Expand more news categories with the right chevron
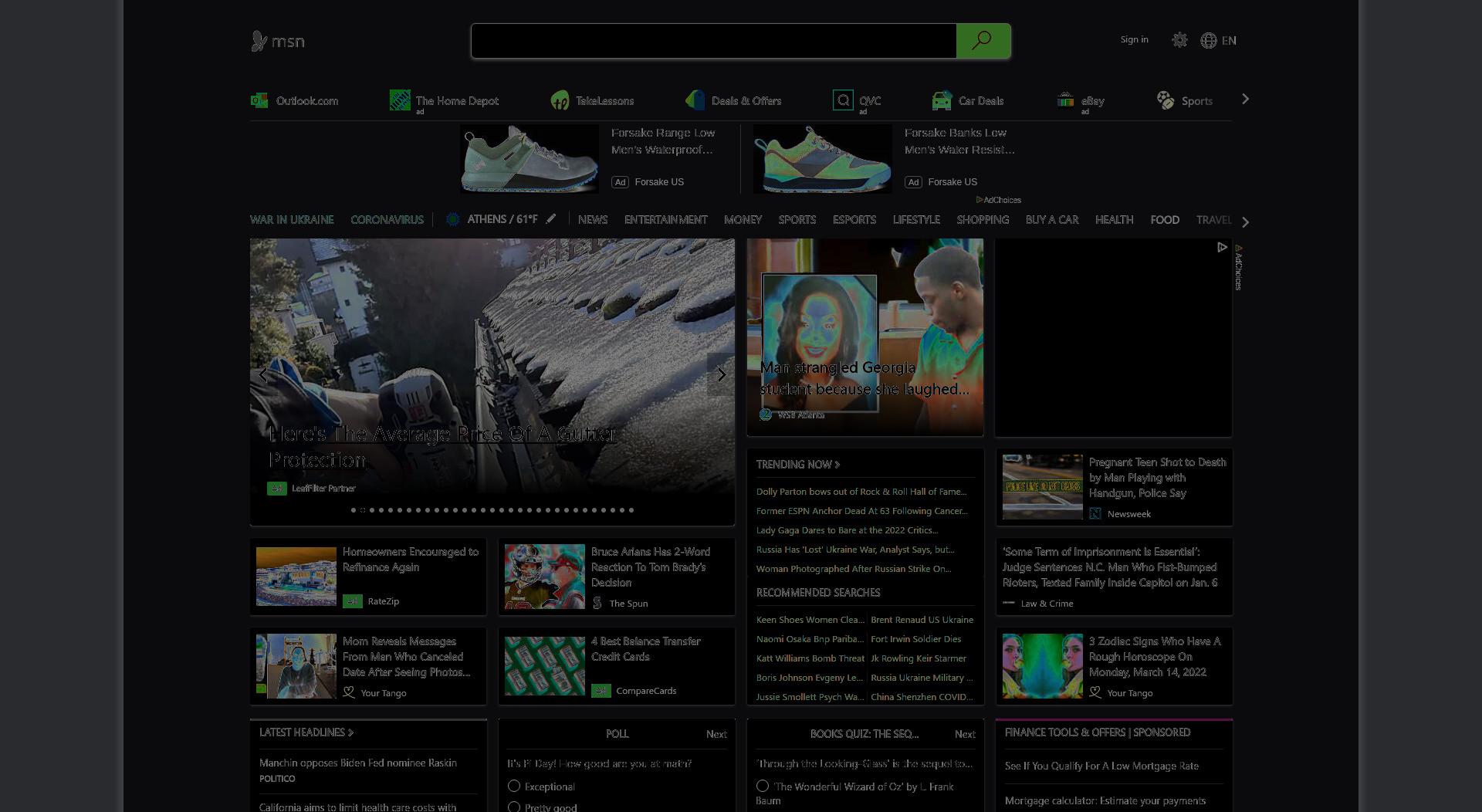Screen dimensions: 1482x812 click(1245, 222)
